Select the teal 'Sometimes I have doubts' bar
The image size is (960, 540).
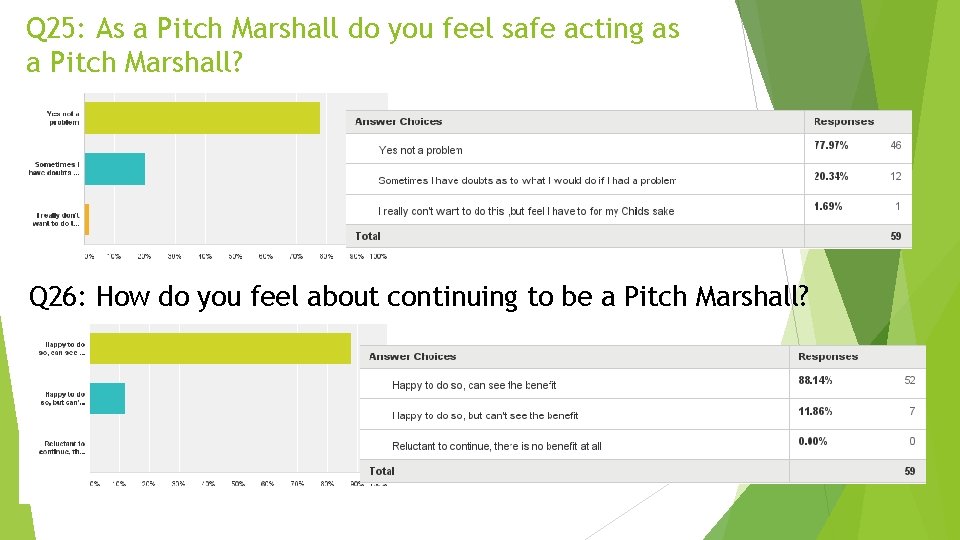click(114, 169)
